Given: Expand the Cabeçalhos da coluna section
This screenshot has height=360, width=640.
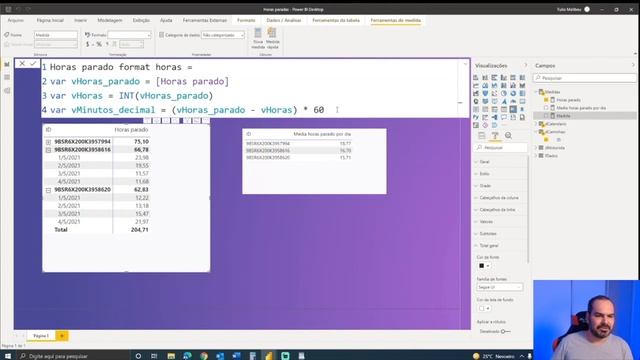Looking at the screenshot, I should pos(496,198).
